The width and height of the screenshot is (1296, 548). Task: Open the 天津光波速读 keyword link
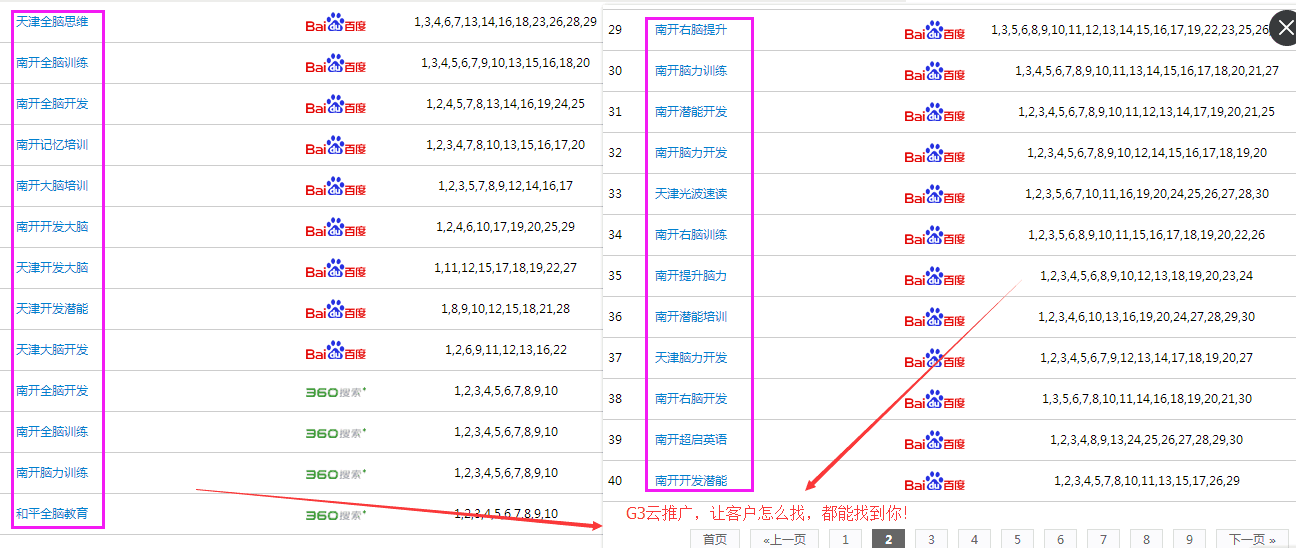pos(691,194)
